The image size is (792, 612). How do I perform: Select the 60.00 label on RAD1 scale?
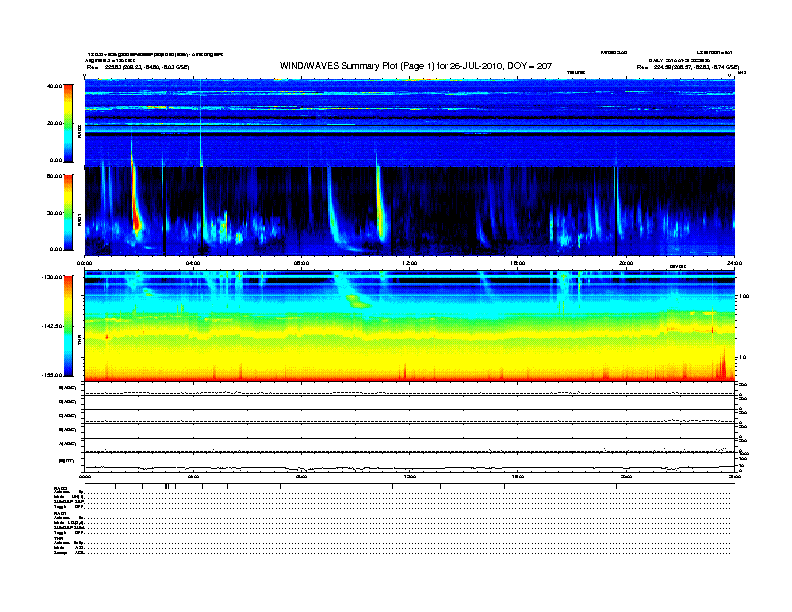[54, 176]
